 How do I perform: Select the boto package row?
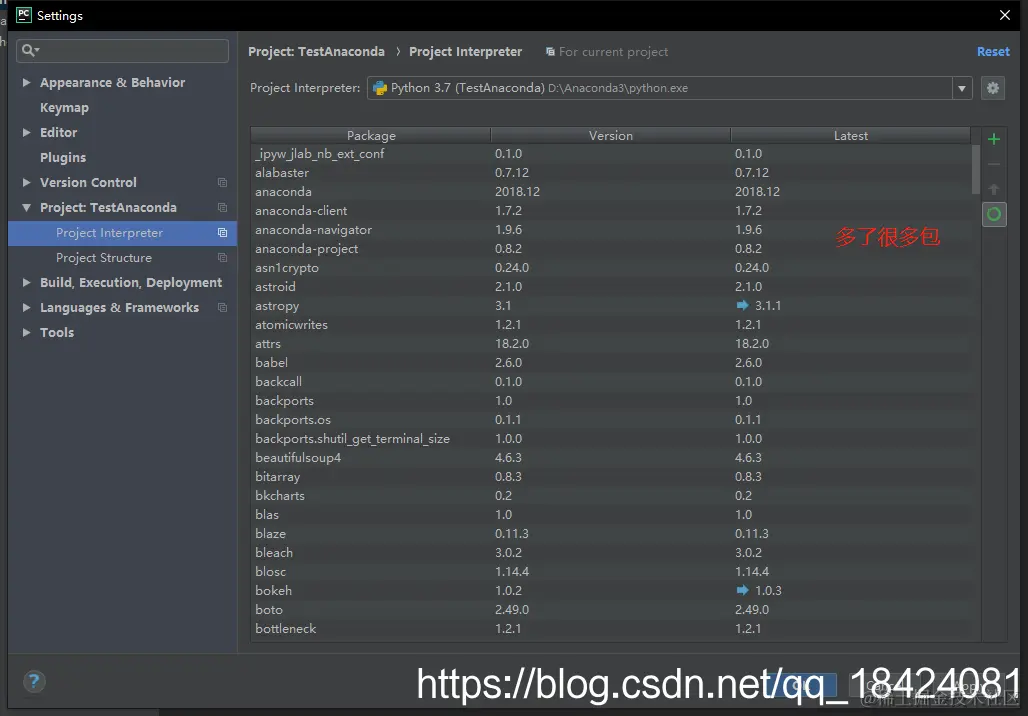click(x=611, y=610)
